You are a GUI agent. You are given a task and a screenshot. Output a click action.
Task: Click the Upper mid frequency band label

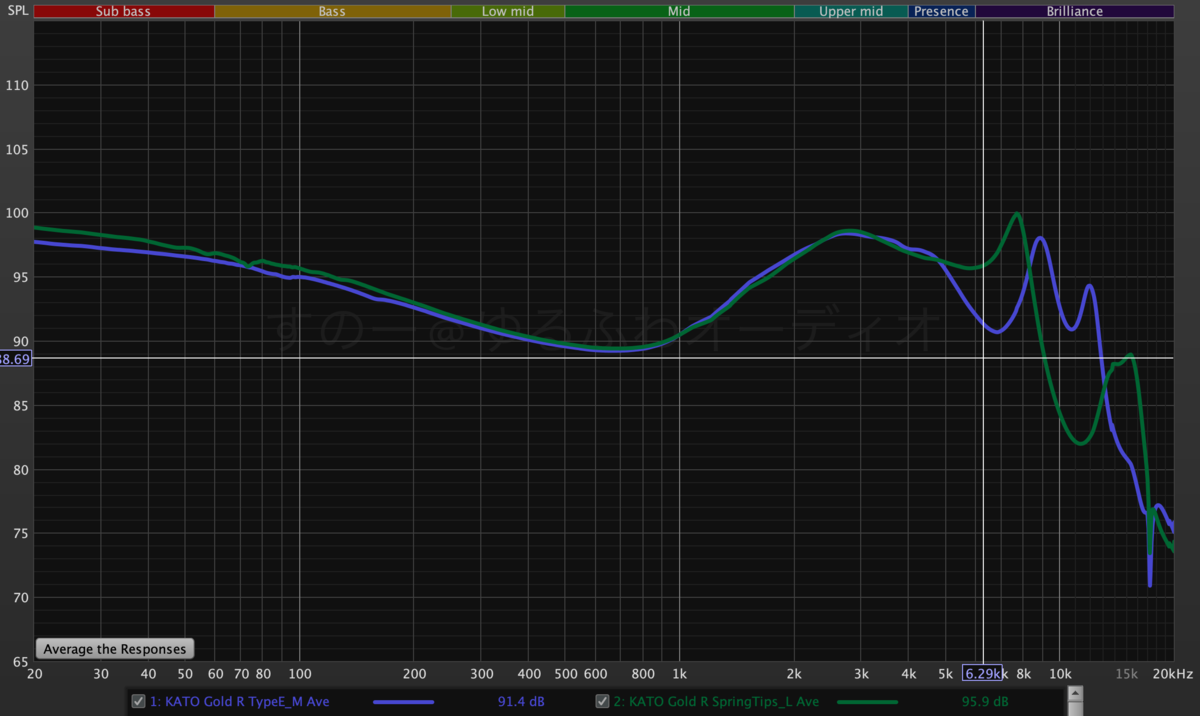[x=851, y=12]
